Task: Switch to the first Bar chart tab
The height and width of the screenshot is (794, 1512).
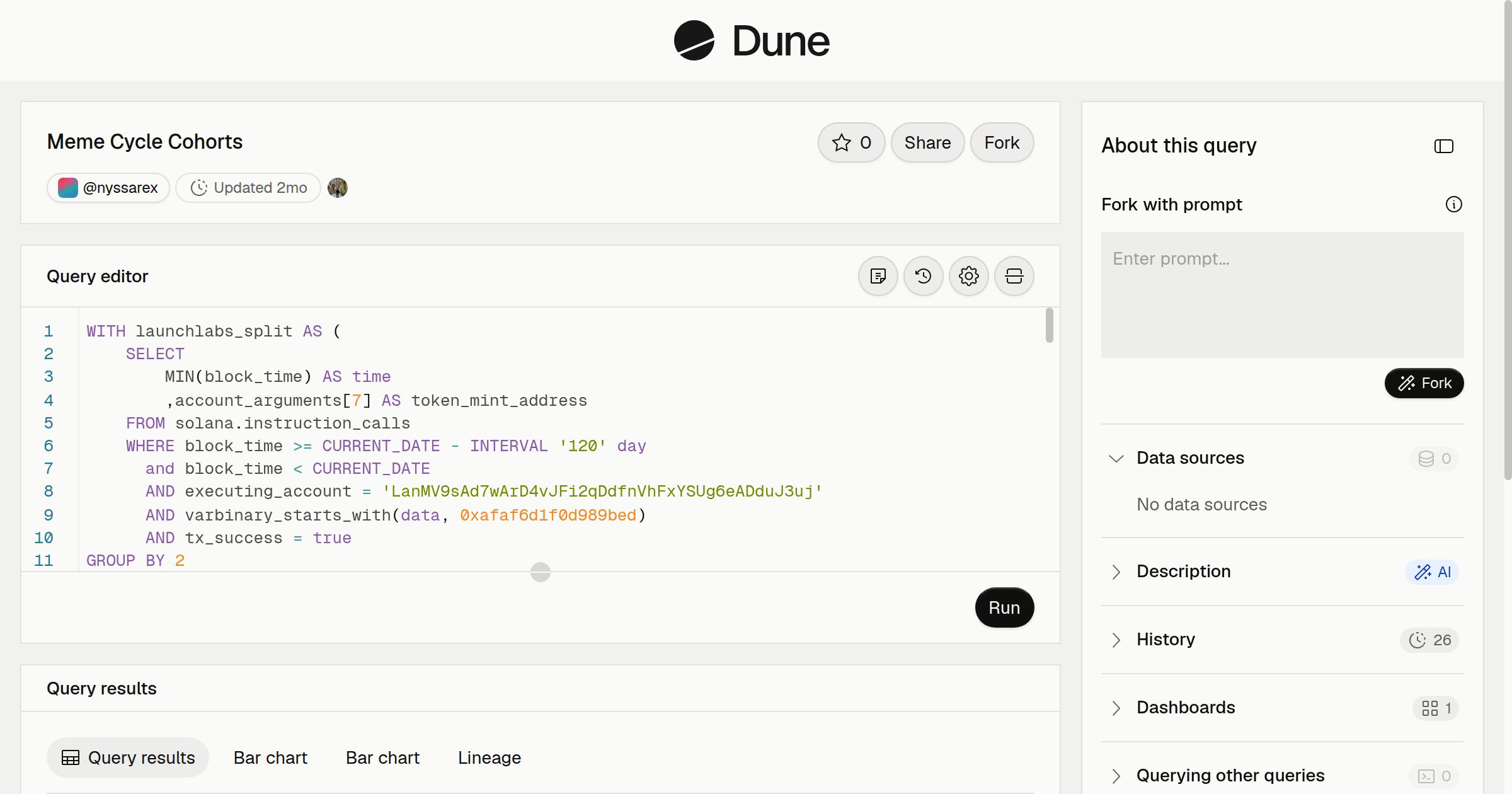Action: (x=270, y=757)
